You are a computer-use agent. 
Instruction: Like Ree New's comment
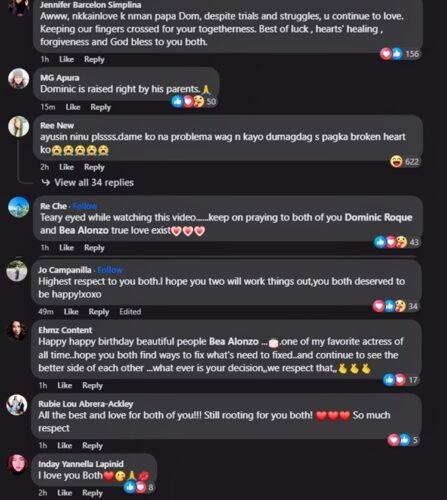click(66, 167)
